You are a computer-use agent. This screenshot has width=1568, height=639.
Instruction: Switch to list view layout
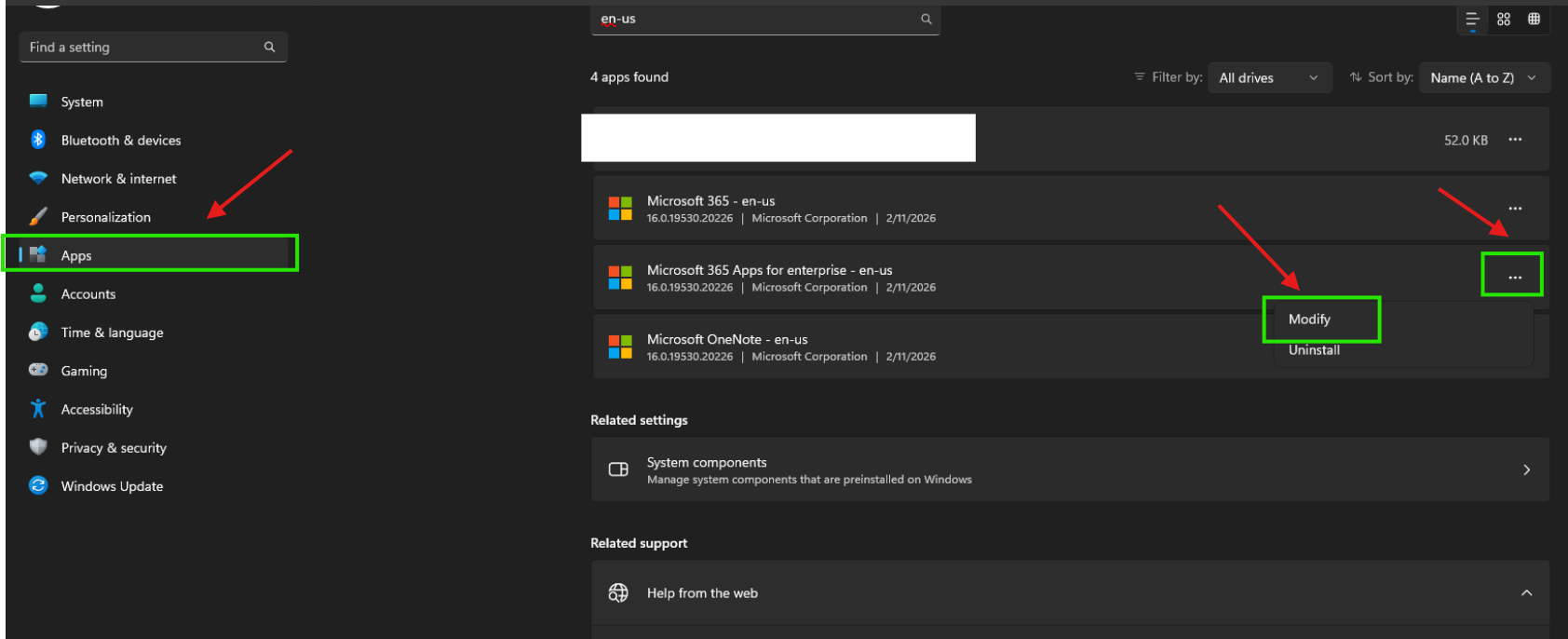1472,19
